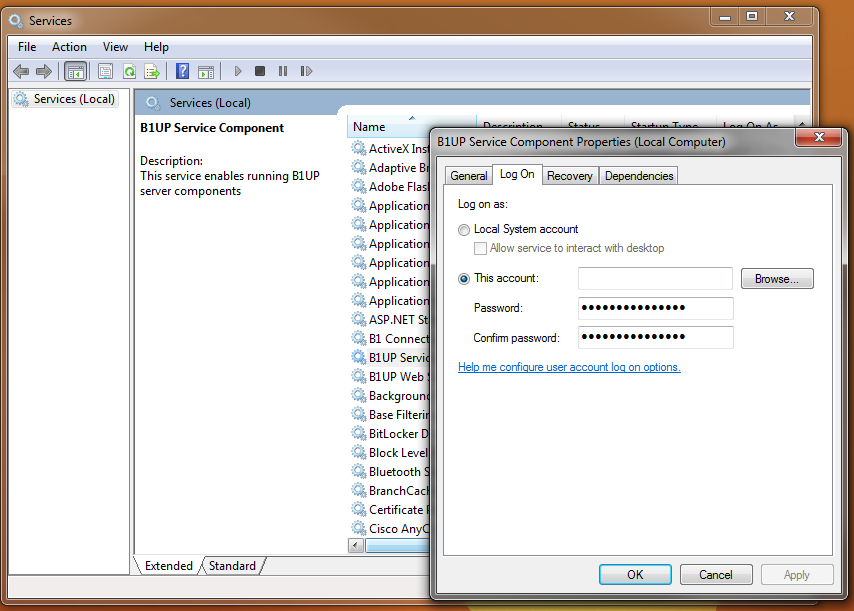854x611 pixels.
Task: Click the This account text field
Action: tap(655, 279)
